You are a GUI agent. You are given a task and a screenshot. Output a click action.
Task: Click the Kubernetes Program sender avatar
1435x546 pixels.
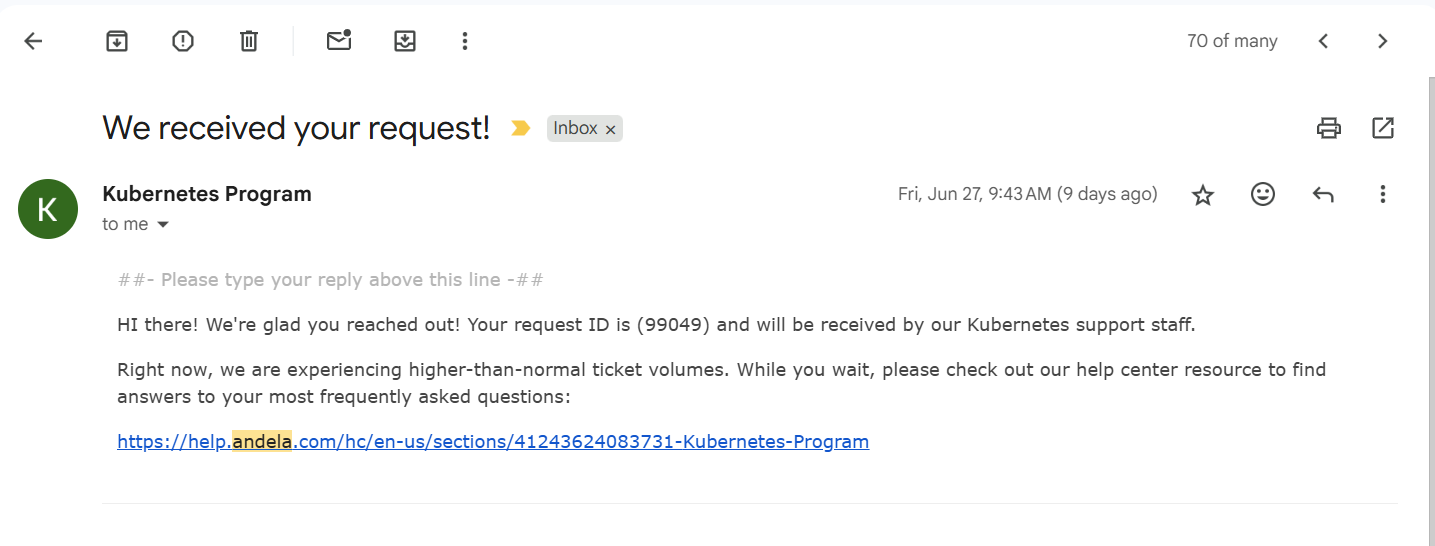click(x=48, y=209)
